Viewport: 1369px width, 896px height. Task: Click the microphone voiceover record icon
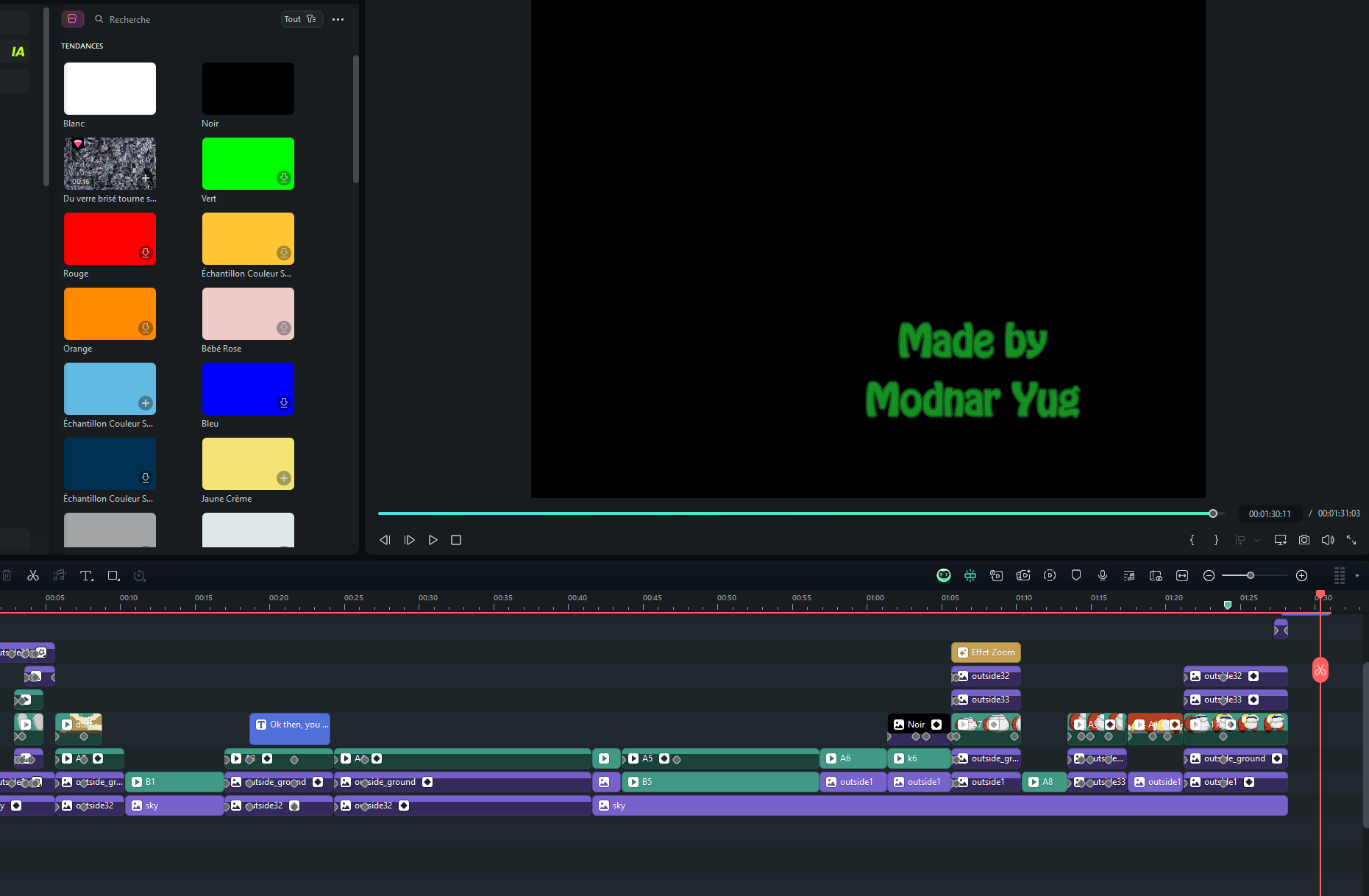click(x=1102, y=575)
